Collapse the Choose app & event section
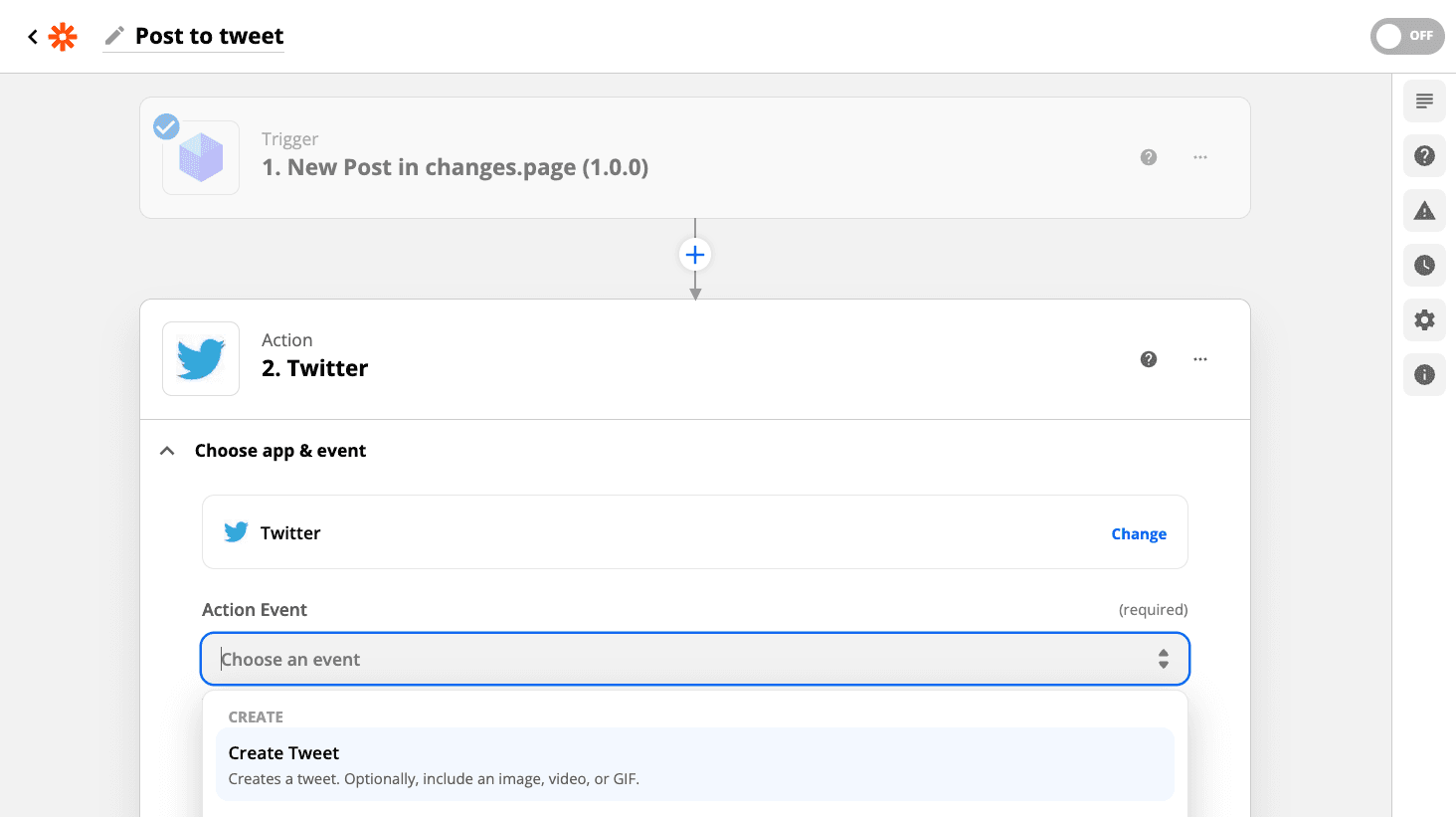 168,451
